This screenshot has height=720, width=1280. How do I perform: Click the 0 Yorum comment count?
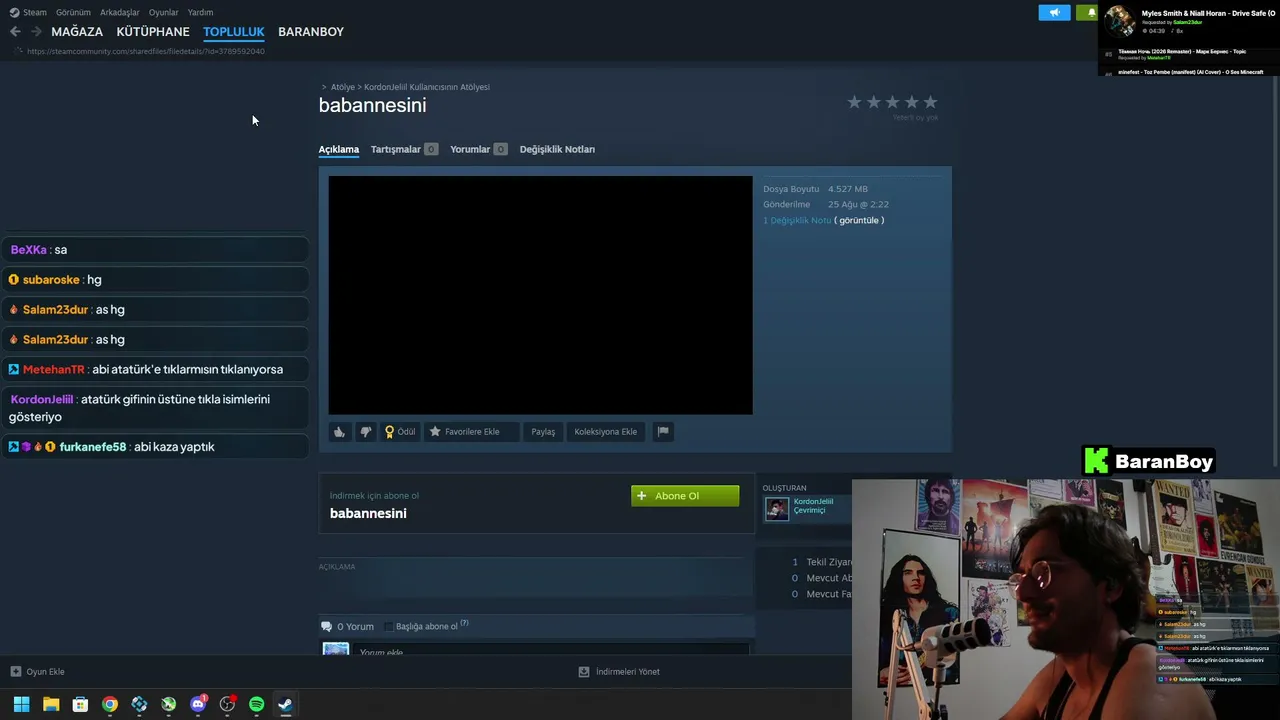click(x=355, y=627)
